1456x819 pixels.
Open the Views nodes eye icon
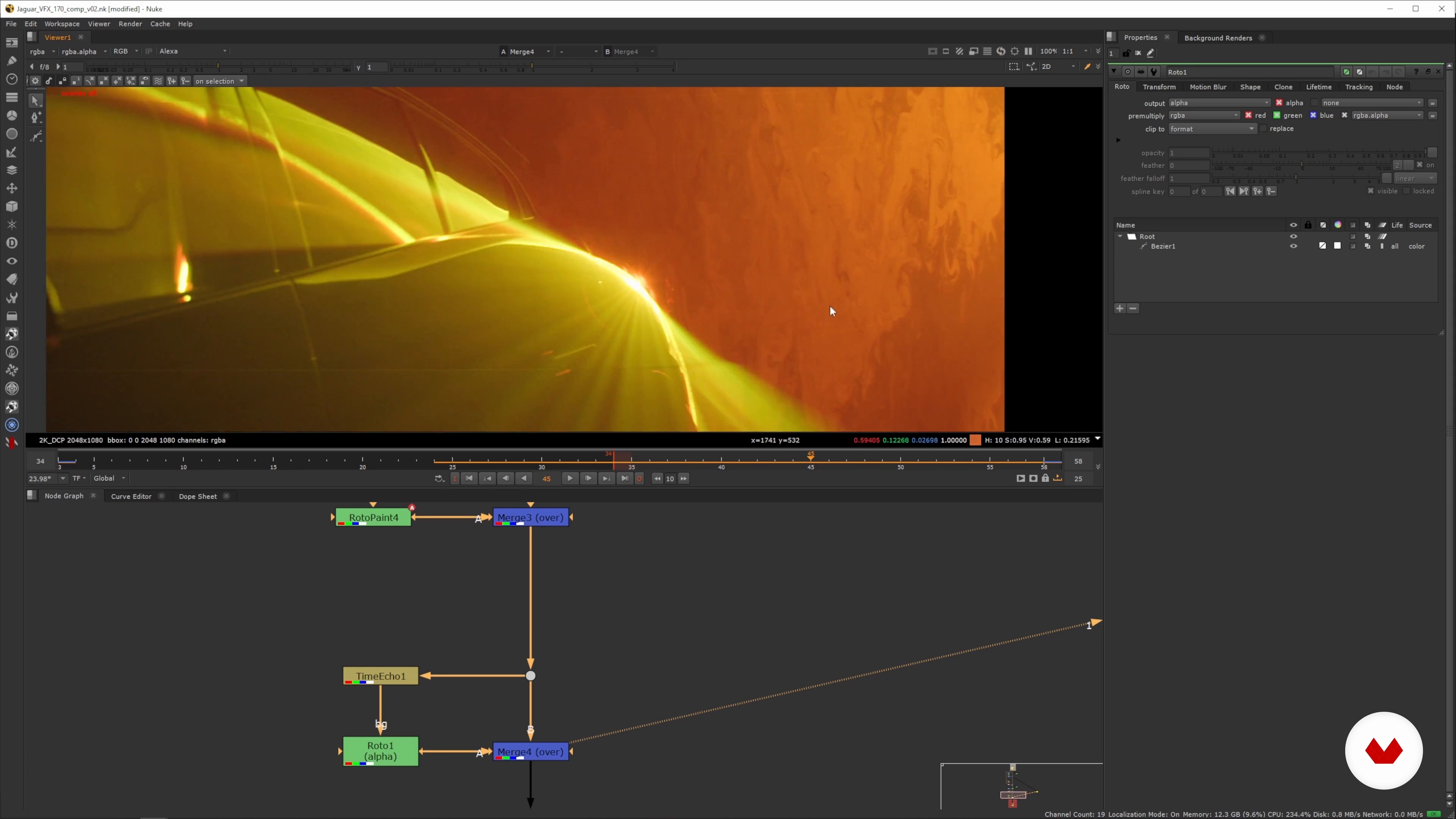point(11,261)
